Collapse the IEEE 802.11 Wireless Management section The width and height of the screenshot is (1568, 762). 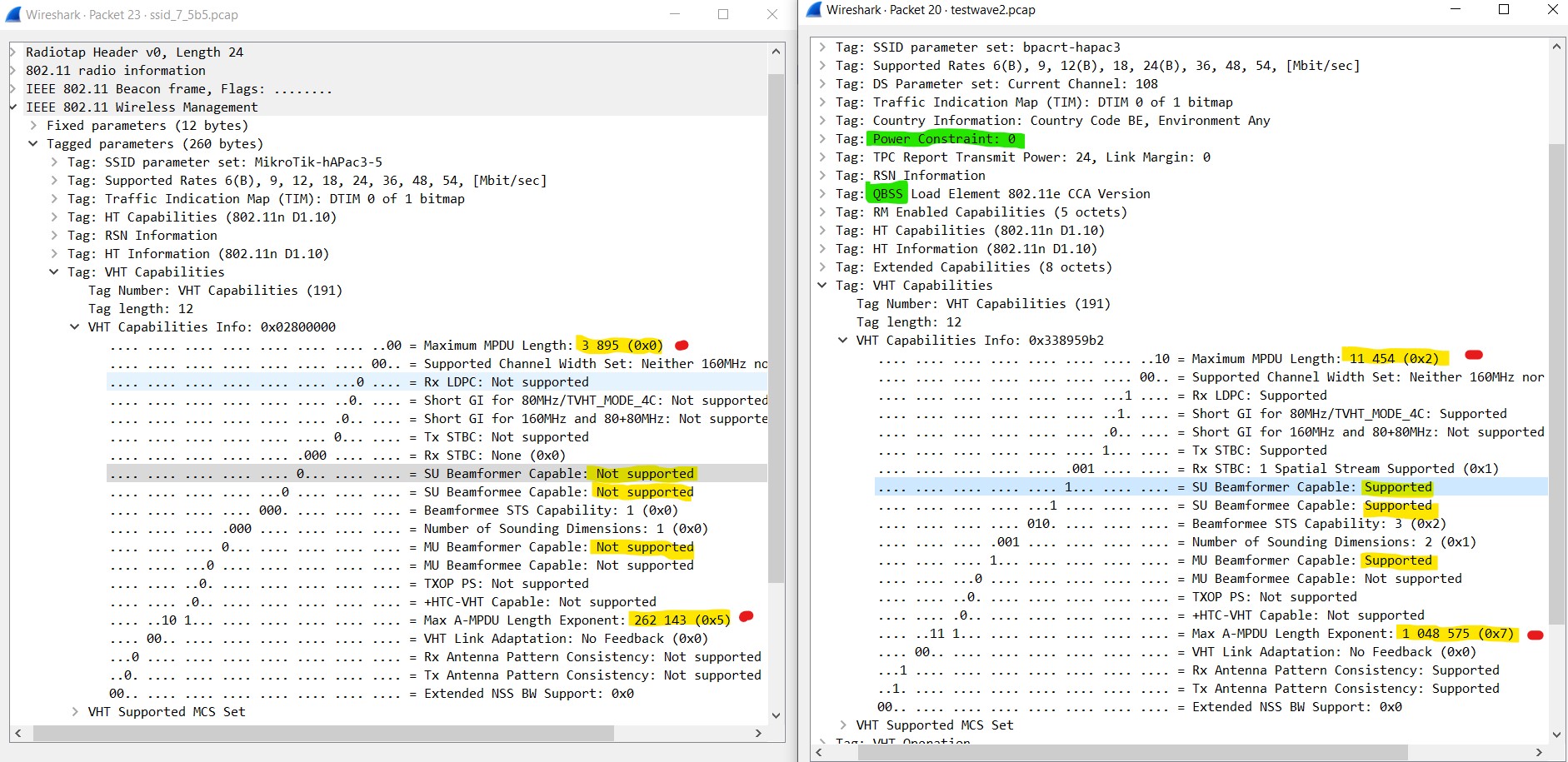13,107
